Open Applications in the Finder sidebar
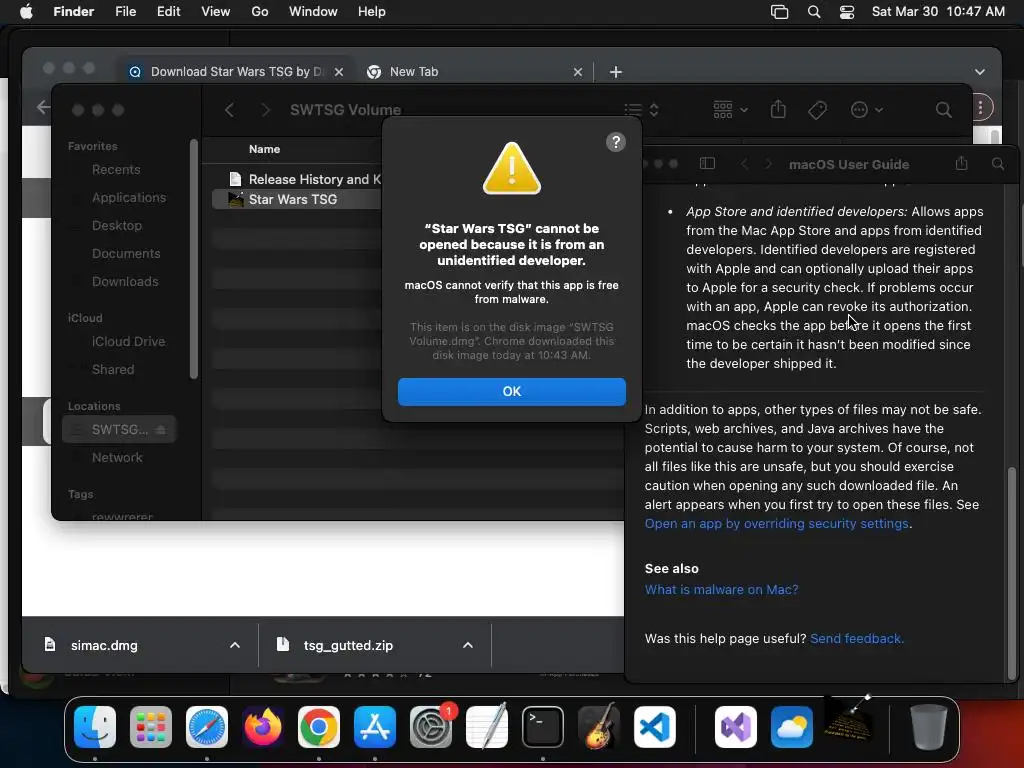Screen dimensions: 1024x768 129,197
